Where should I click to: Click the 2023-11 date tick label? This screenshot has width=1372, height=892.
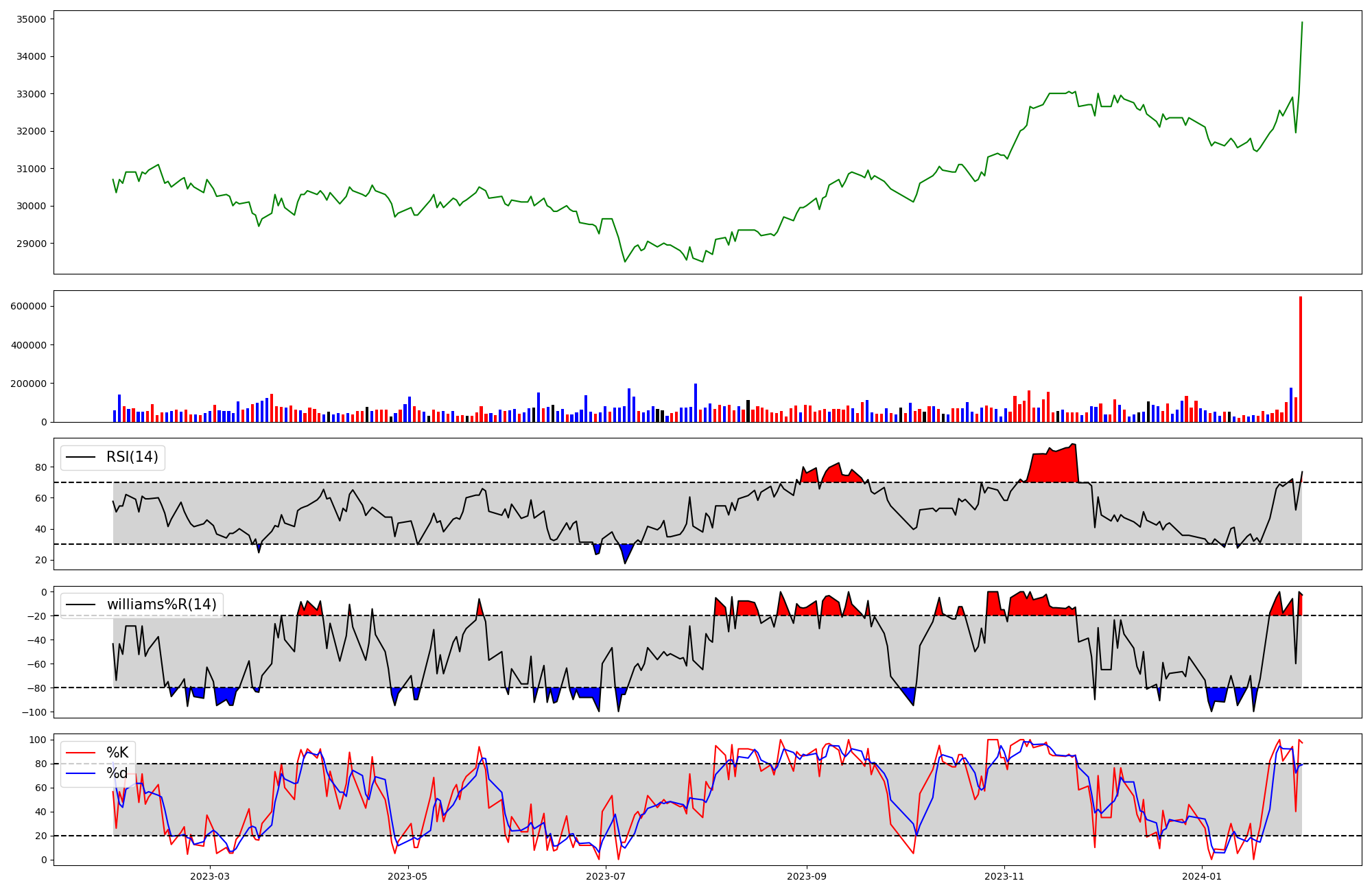[x=1004, y=876]
